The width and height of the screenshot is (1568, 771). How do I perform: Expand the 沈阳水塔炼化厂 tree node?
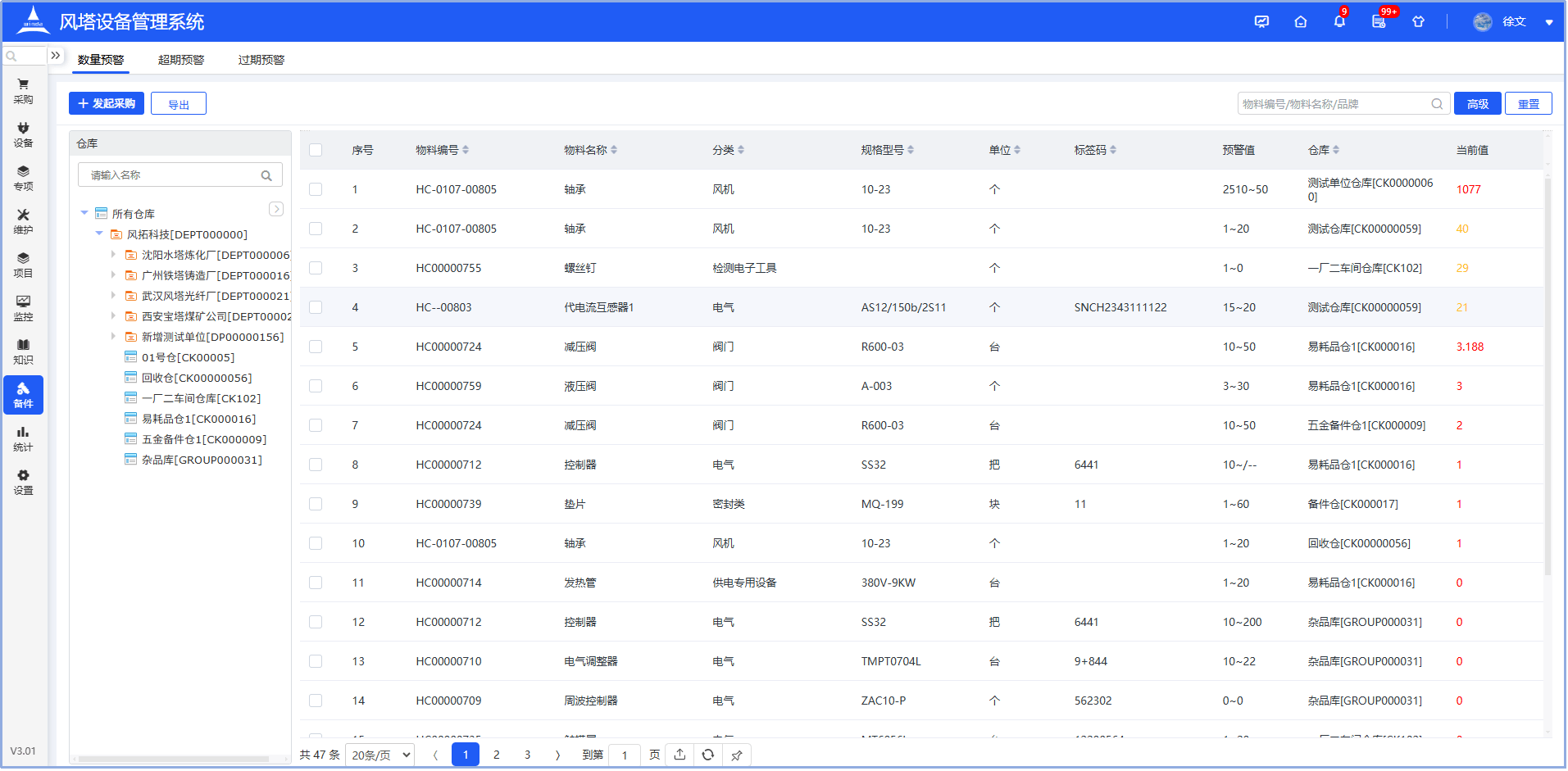113,255
